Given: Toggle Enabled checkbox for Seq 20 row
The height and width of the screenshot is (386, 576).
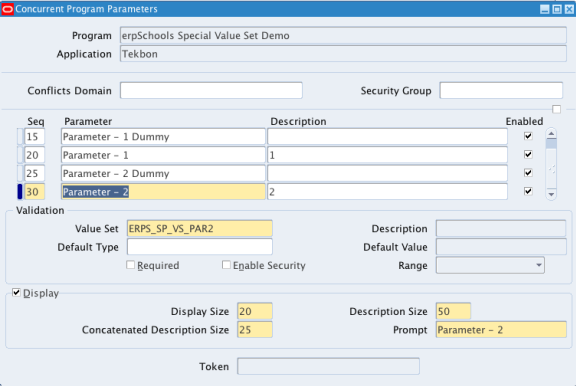Looking at the screenshot, I should point(528,155).
